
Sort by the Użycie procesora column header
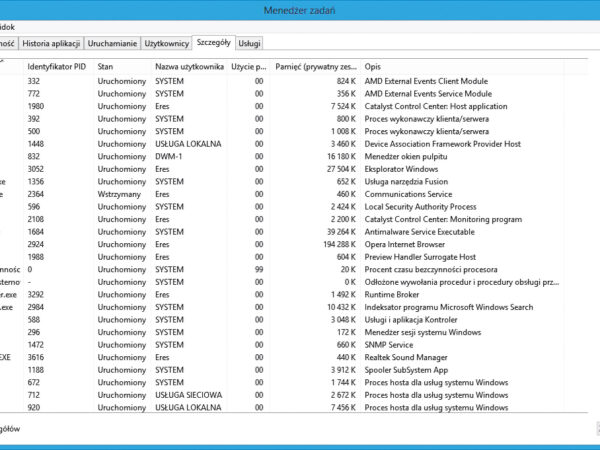pos(248,65)
